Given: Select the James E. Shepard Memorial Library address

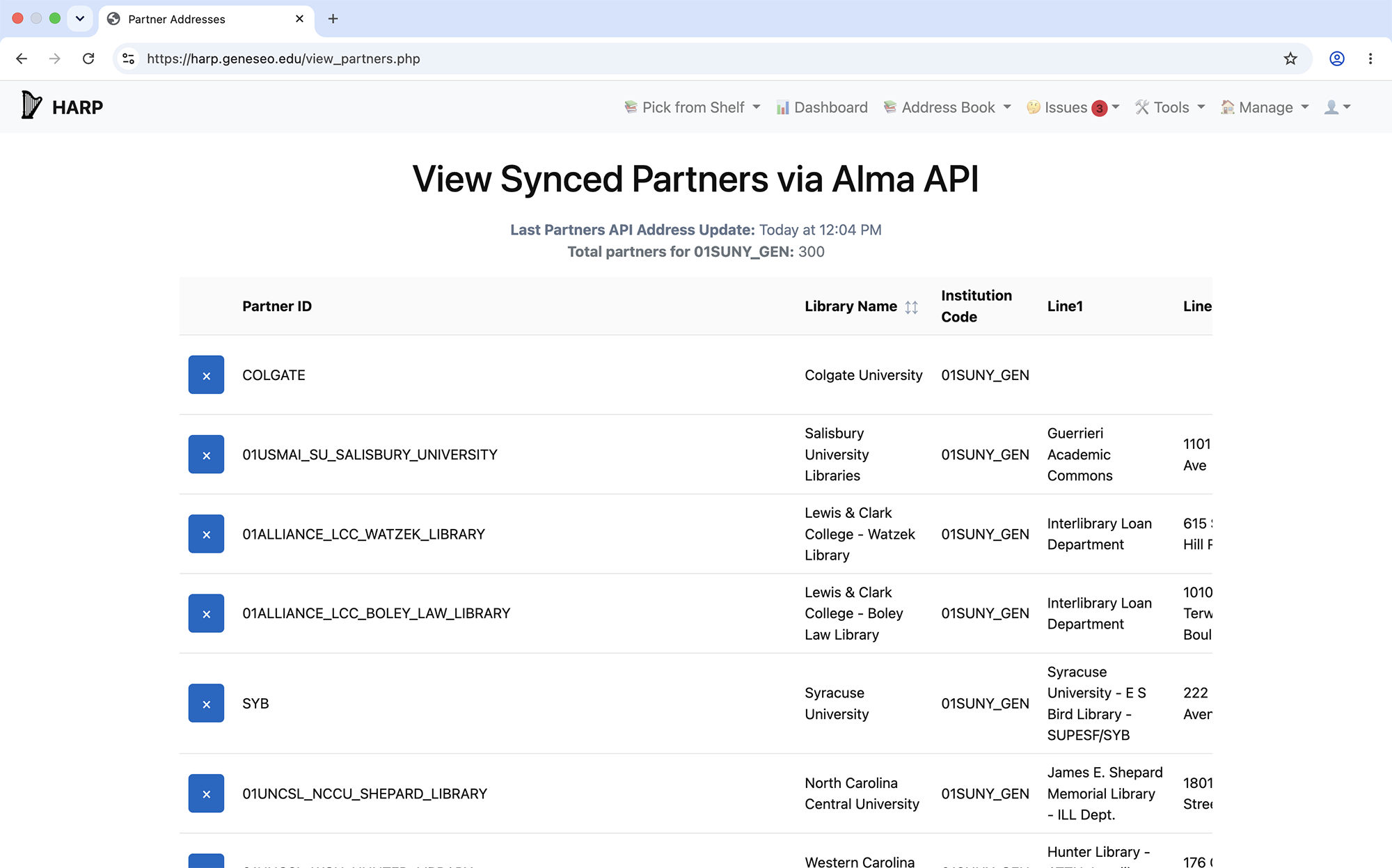Looking at the screenshot, I should click(x=1105, y=794).
